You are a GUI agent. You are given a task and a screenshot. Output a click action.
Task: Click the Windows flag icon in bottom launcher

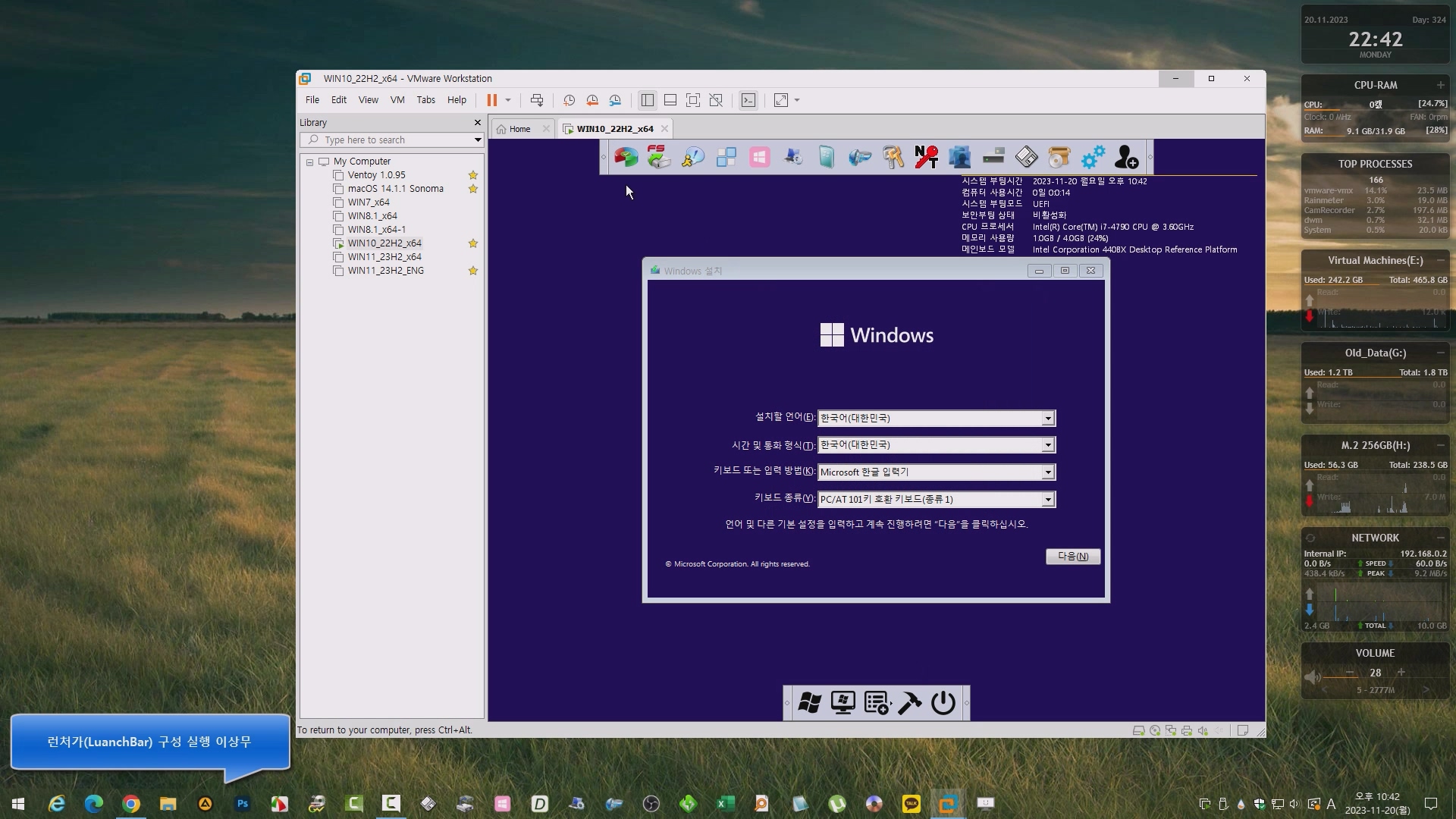tap(809, 703)
